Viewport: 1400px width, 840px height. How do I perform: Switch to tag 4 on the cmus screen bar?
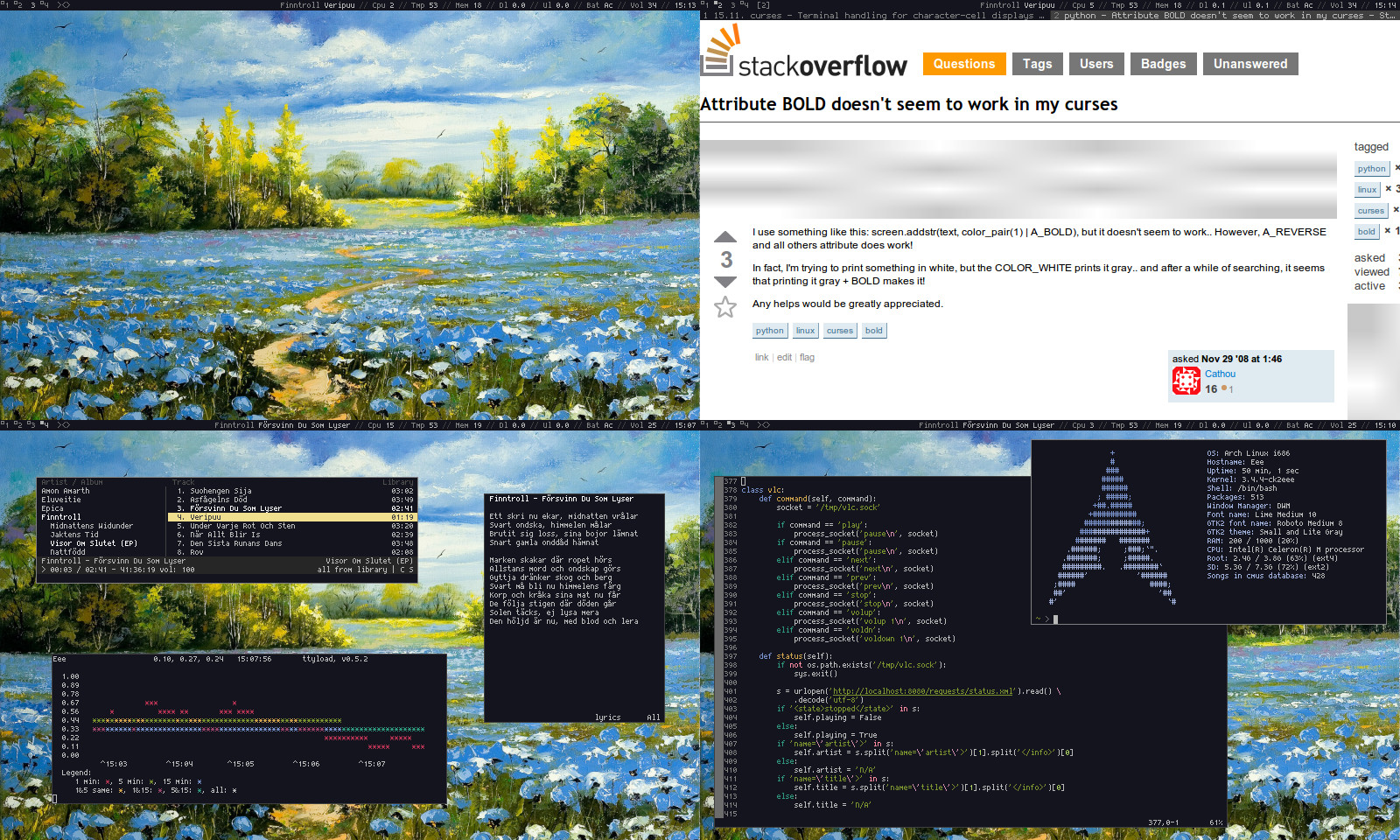[45, 425]
